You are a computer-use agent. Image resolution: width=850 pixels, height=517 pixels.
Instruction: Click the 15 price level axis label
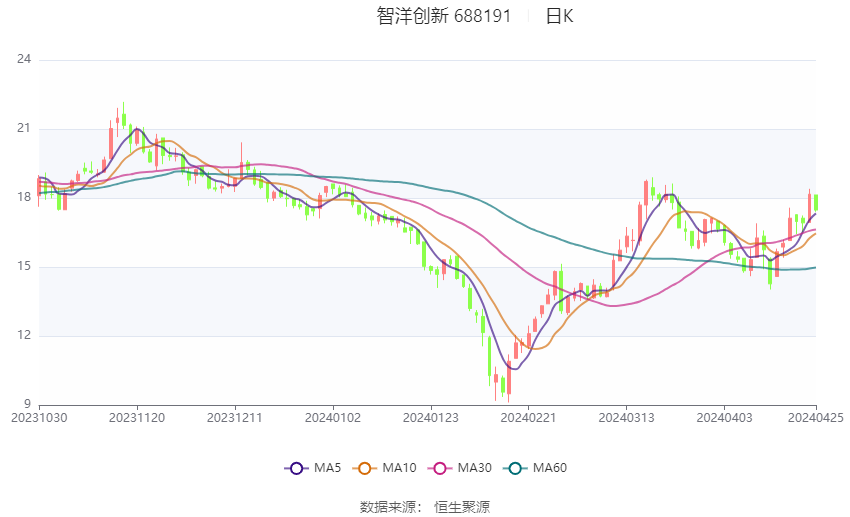[24, 267]
